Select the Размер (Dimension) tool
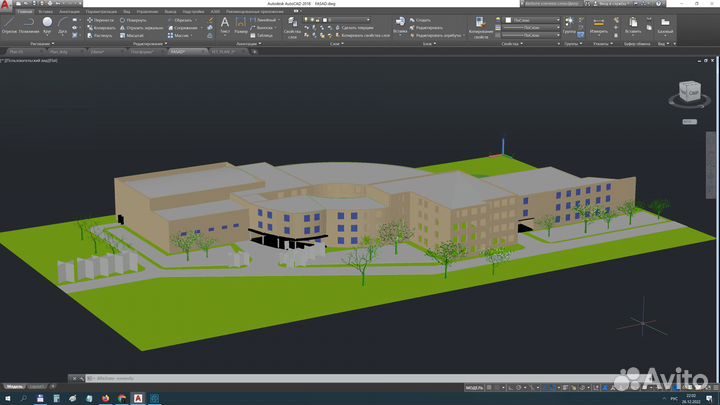The width and height of the screenshot is (720, 405). pos(241,25)
